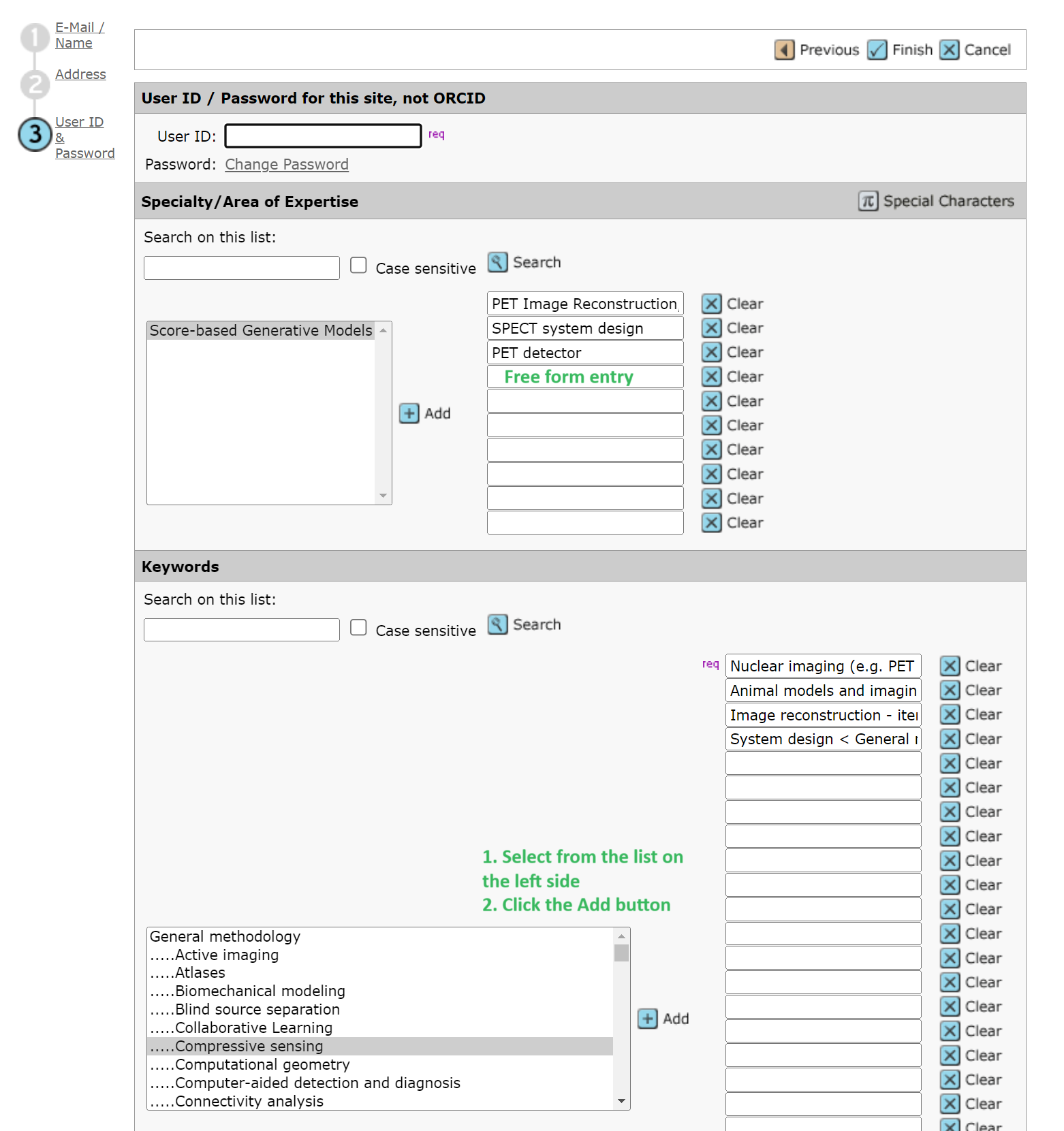1064x1131 pixels.
Task: Click the Cancel X icon
Action: (949, 50)
